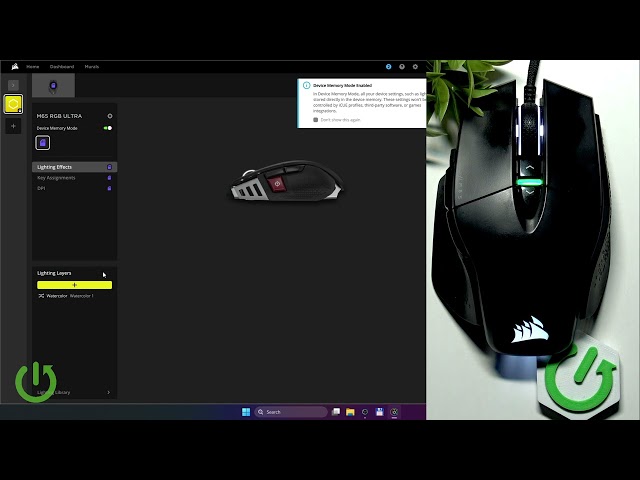
Task: Click memory icon beside DPI
Action: (109, 188)
